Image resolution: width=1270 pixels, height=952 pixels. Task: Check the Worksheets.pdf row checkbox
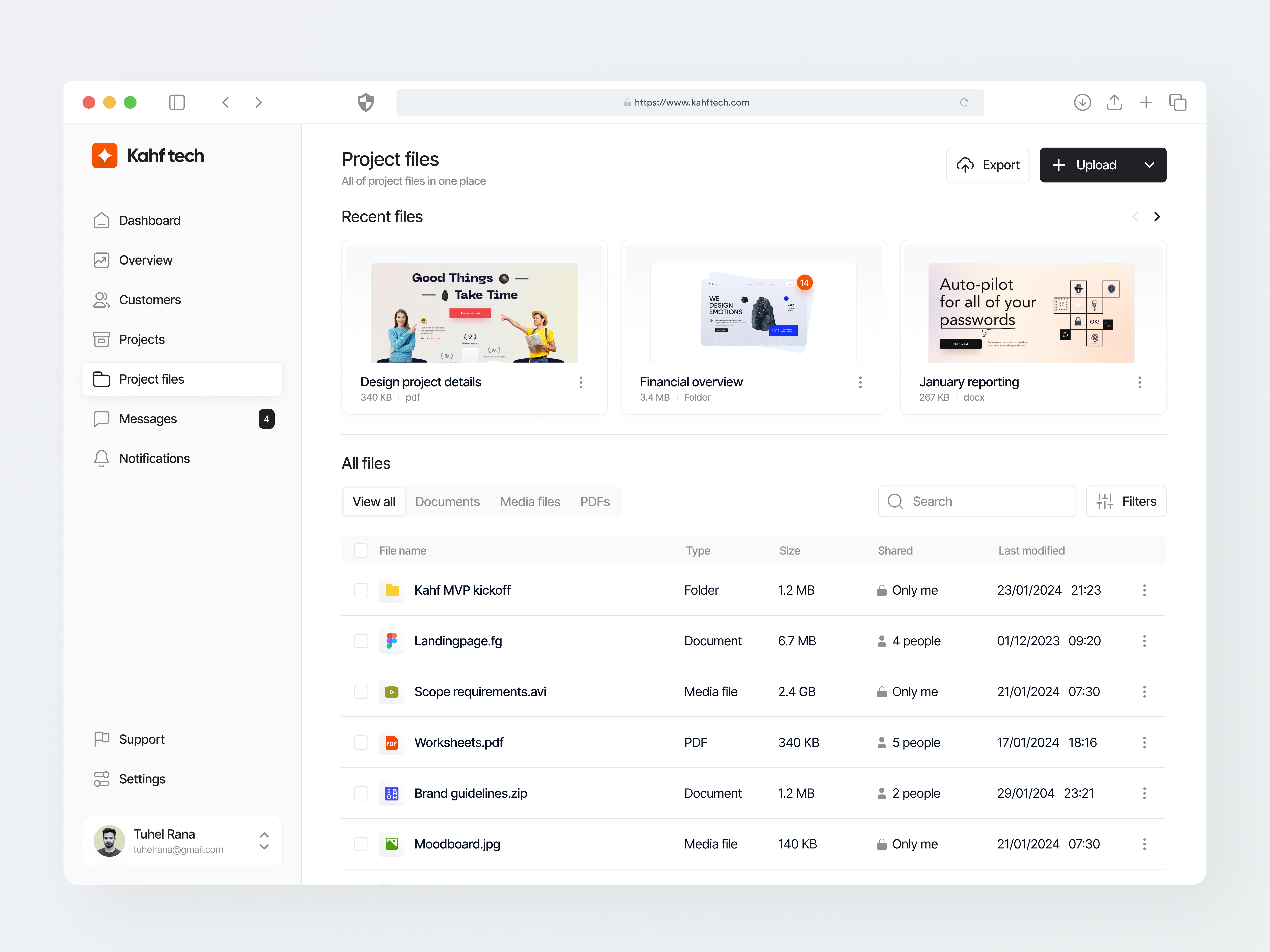pos(361,743)
